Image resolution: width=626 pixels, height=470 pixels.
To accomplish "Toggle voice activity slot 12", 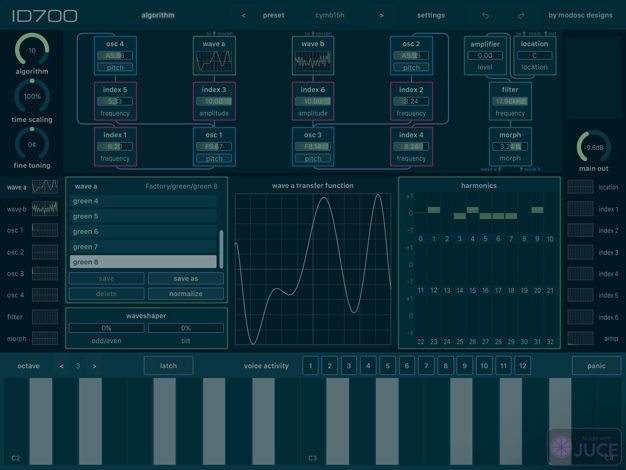I will tap(520, 366).
